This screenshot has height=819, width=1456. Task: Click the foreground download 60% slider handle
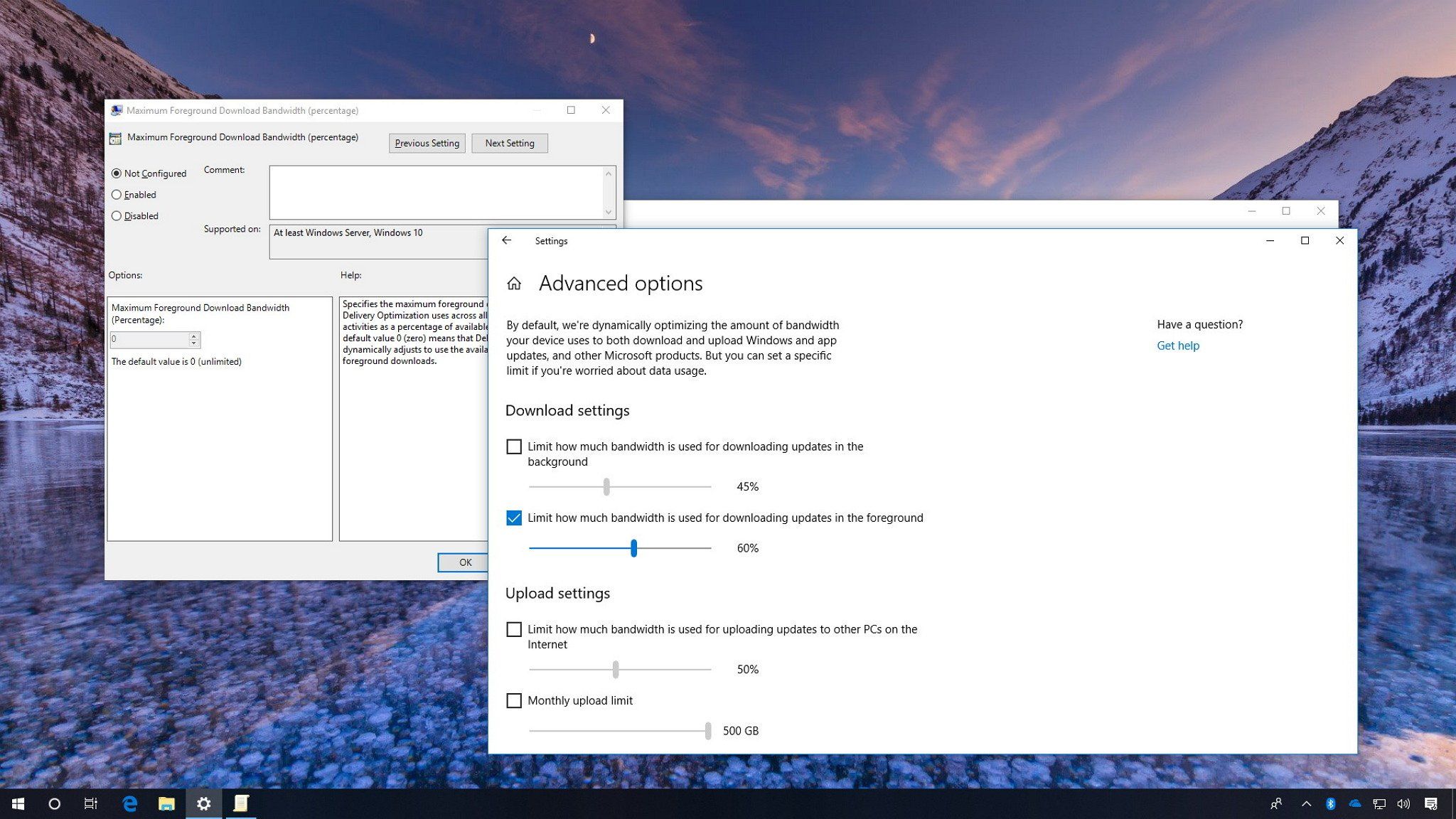633,548
